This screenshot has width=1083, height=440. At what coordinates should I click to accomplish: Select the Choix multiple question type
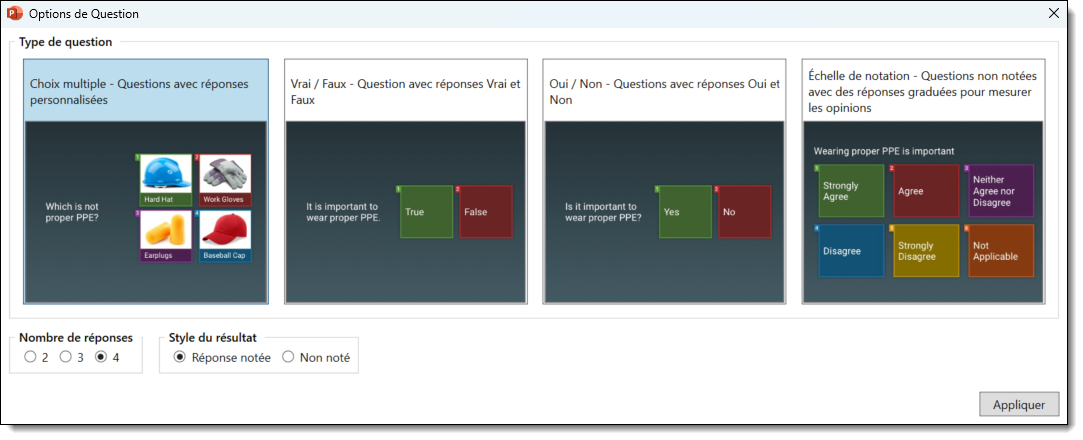(x=146, y=181)
